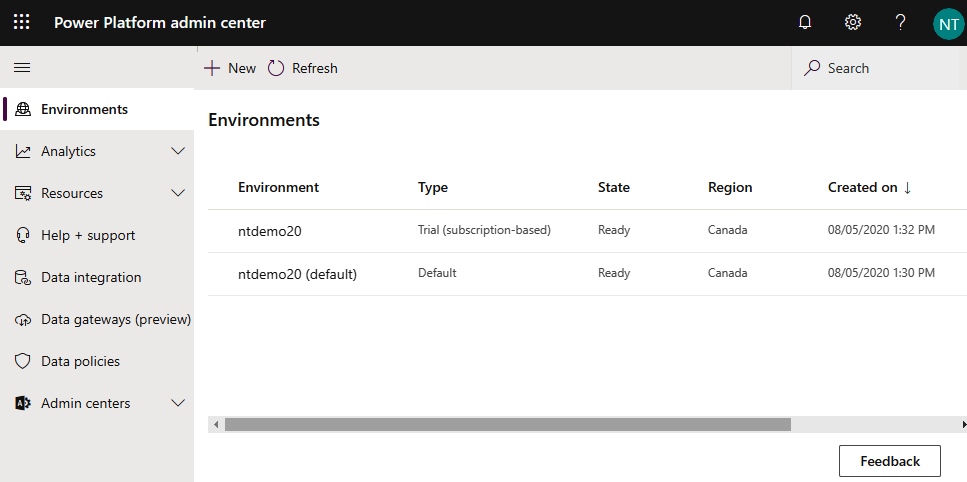This screenshot has height=482, width=967.
Task: Click the scrollbar right arrow
Action: pos(963,424)
